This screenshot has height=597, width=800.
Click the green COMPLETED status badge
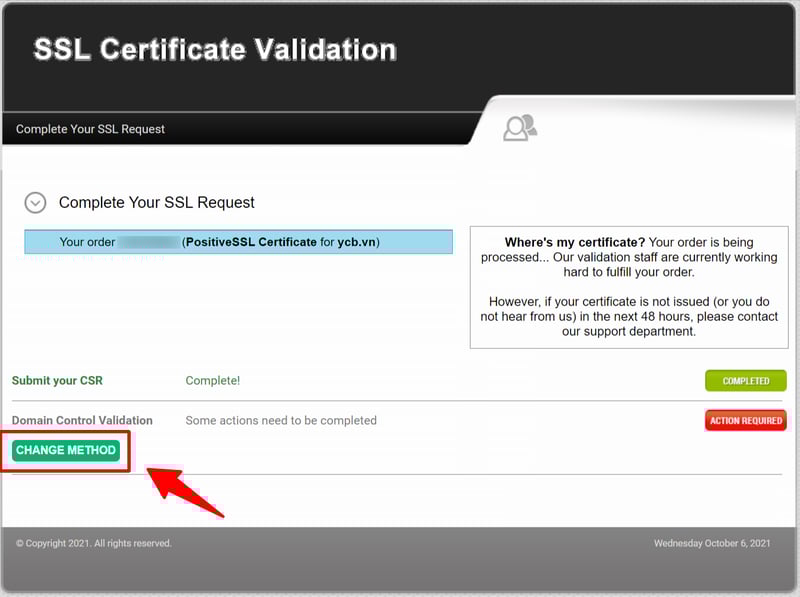(745, 381)
